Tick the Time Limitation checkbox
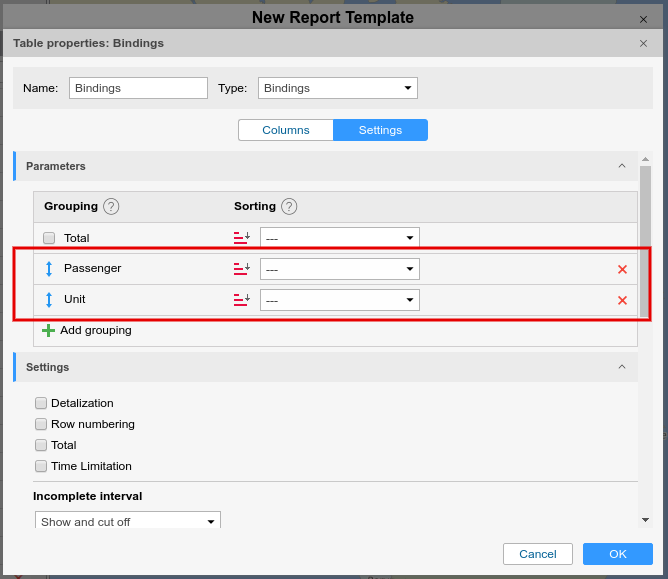The image size is (668, 579). [x=41, y=466]
